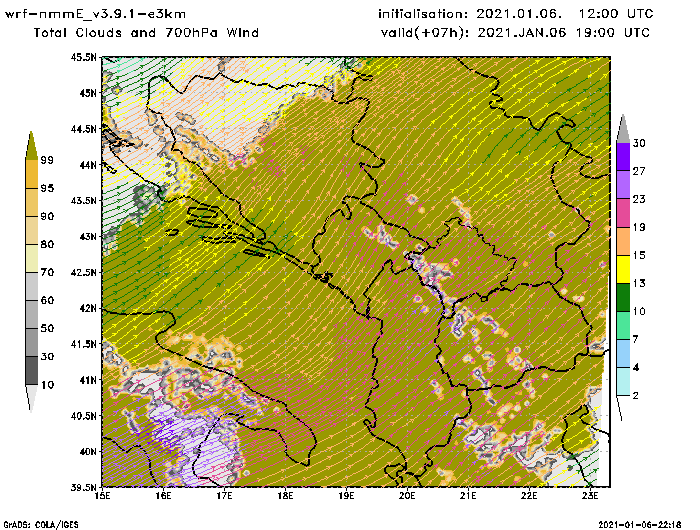Select the 95–99 gold cloud legend swatch
Viewport: 700px width, 530px height.
pos(32,174)
